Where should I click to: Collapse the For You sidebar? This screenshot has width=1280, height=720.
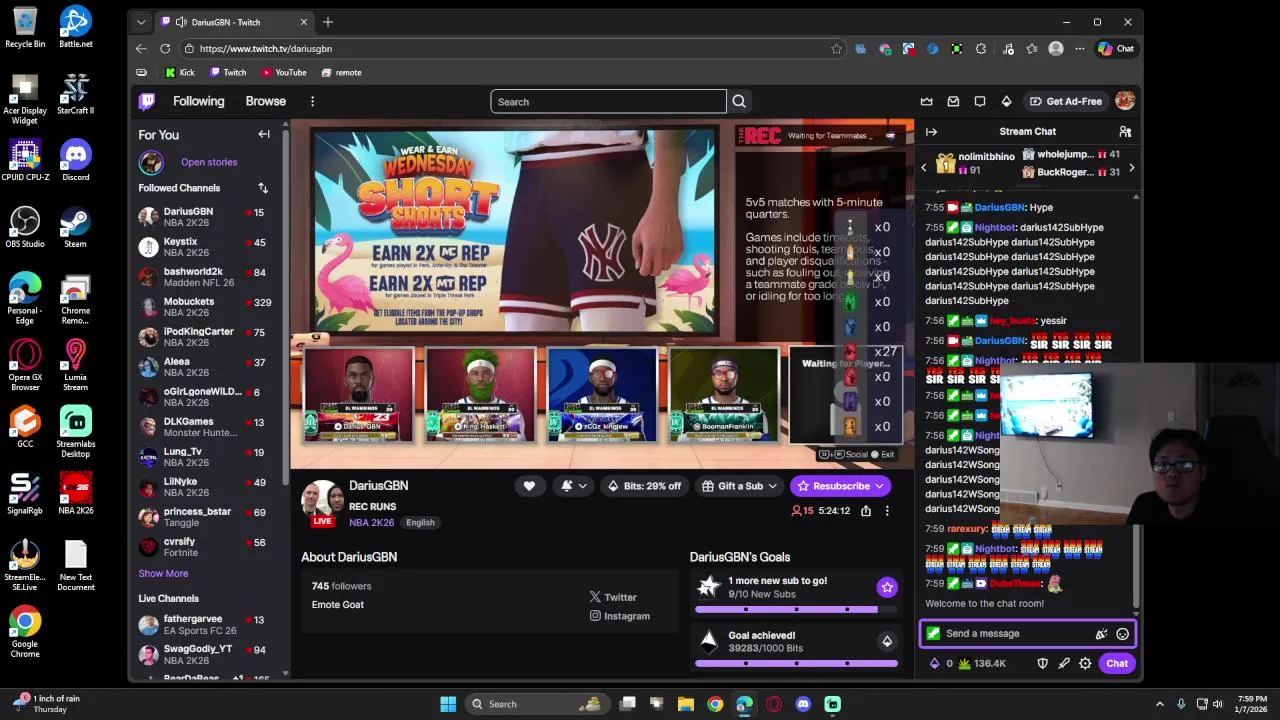[x=264, y=134]
